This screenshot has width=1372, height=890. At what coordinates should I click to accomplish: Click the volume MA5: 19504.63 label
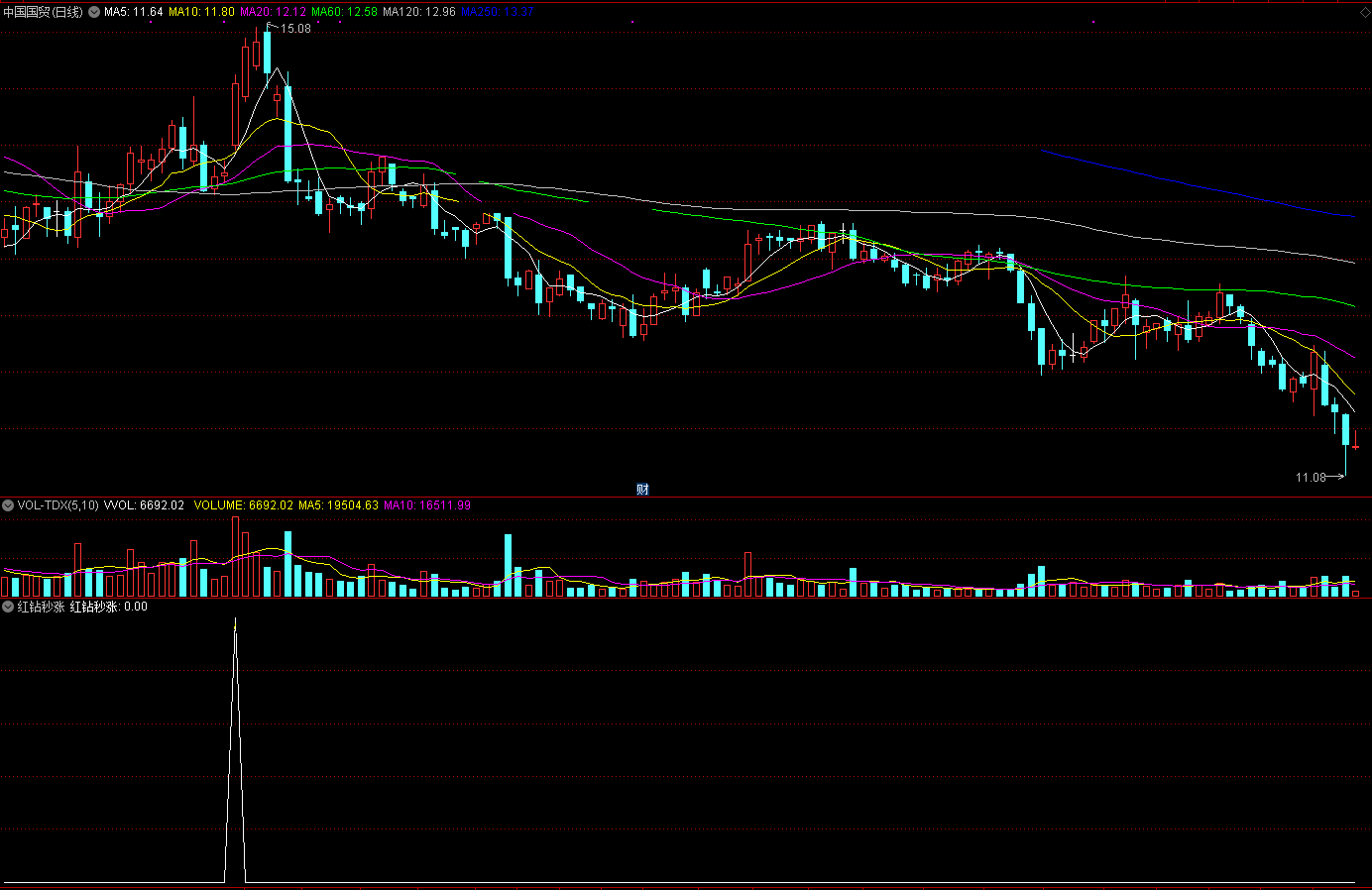[x=338, y=505]
